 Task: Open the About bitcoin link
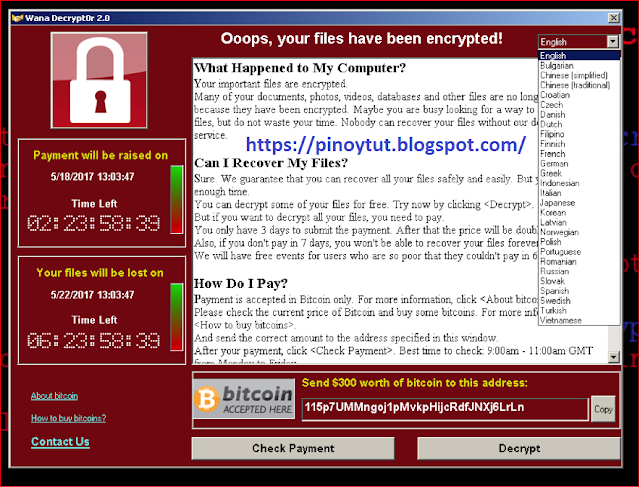(54, 396)
